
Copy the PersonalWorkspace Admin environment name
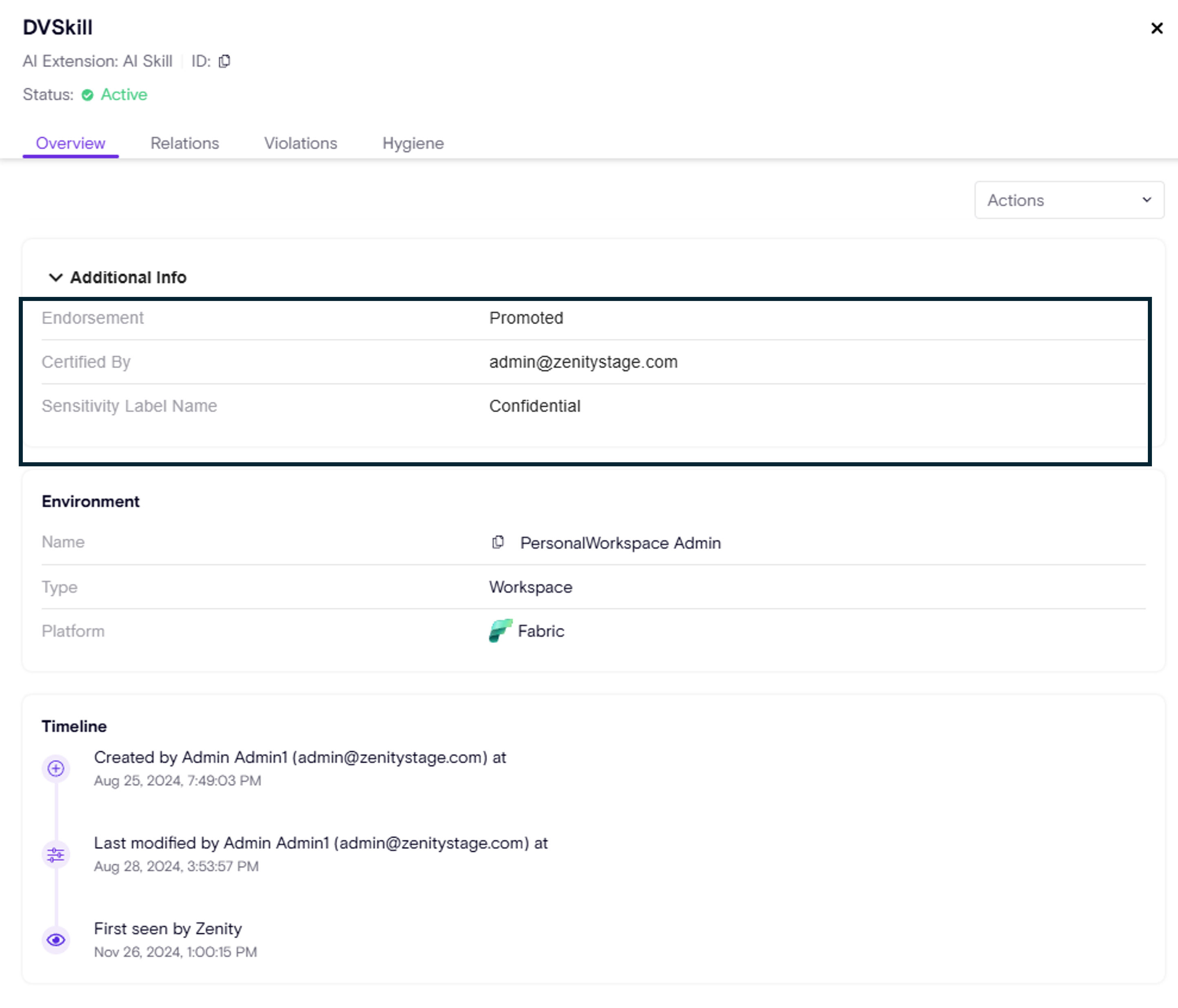click(497, 542)
